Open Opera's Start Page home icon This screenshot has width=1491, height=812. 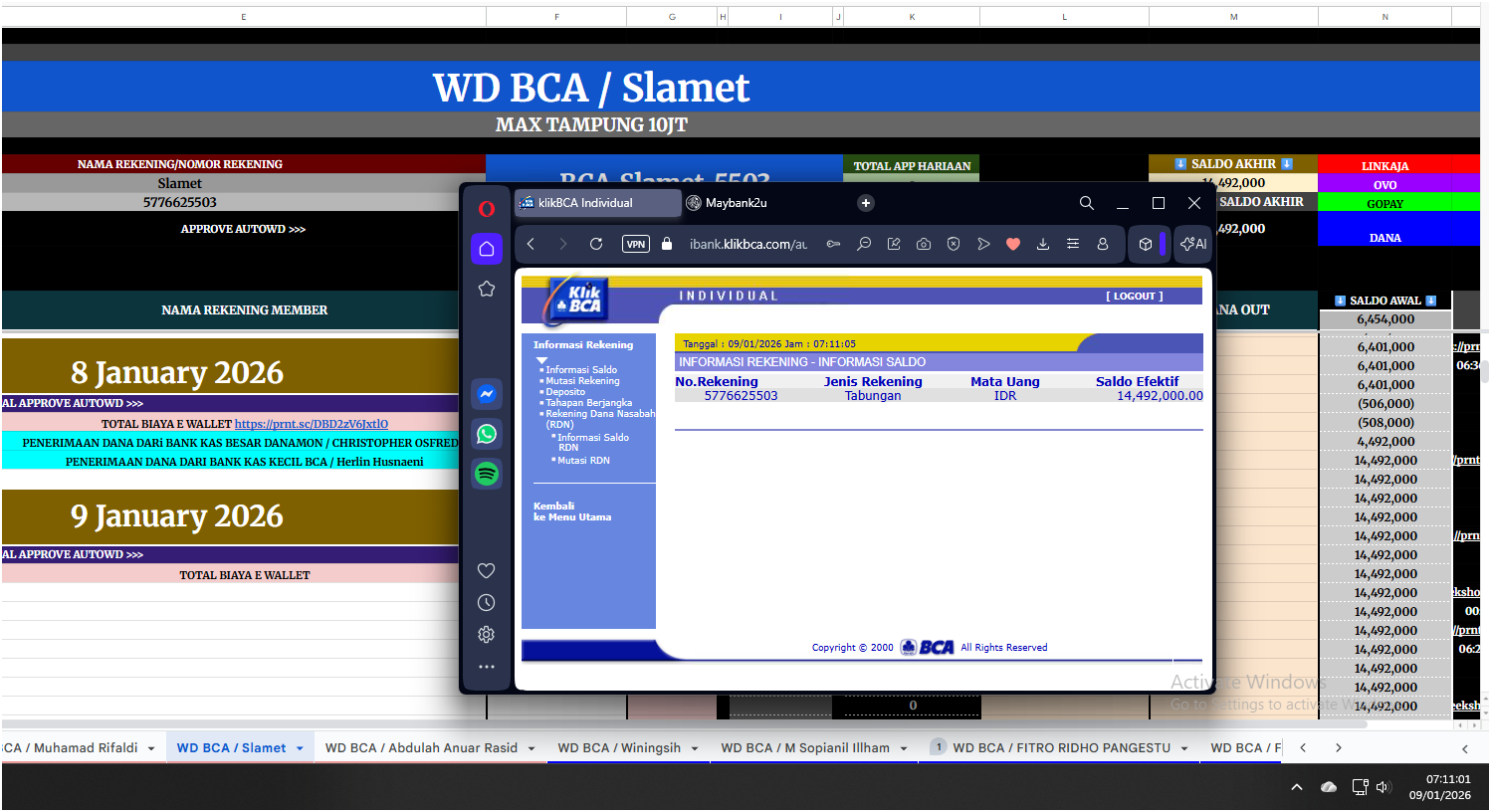pos(487,249)
